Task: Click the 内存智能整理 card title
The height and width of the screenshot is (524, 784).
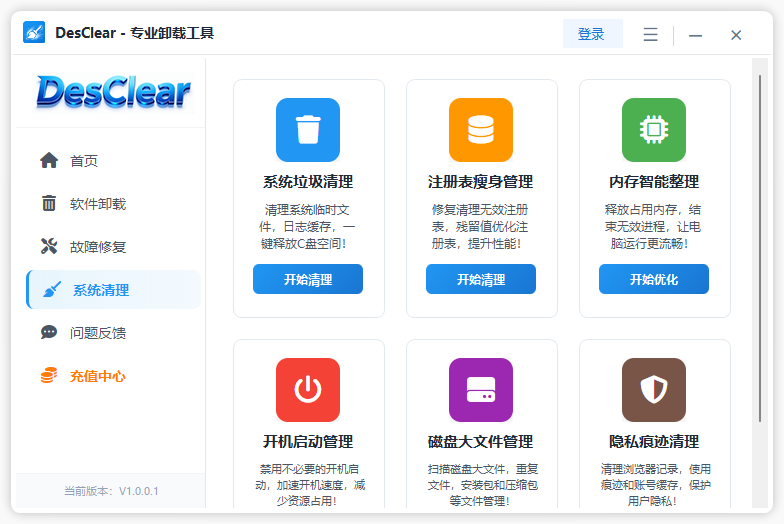Action: [x=654, y=182]
